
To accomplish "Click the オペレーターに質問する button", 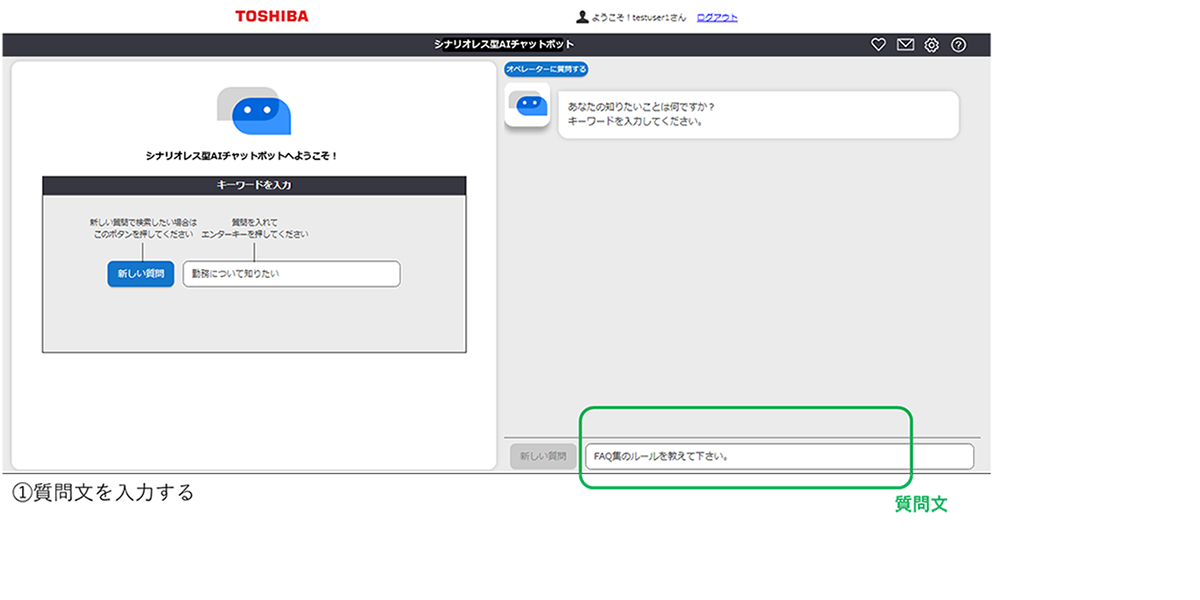I will pos(546,69).
